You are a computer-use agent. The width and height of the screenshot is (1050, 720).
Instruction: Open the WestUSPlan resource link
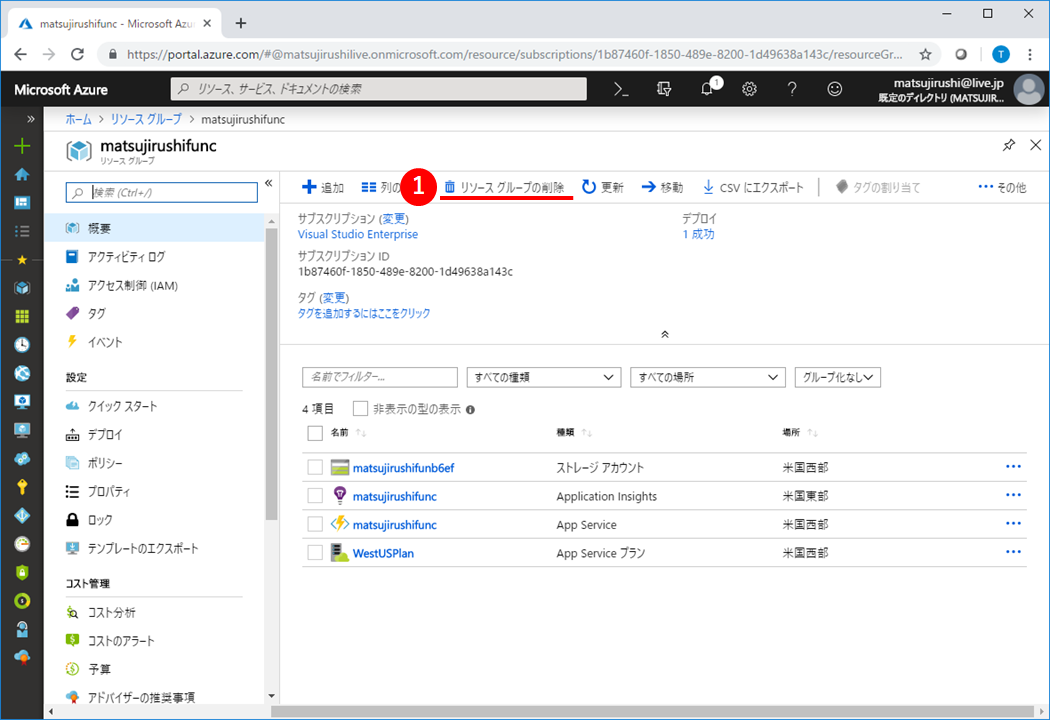tap(383, 553)
